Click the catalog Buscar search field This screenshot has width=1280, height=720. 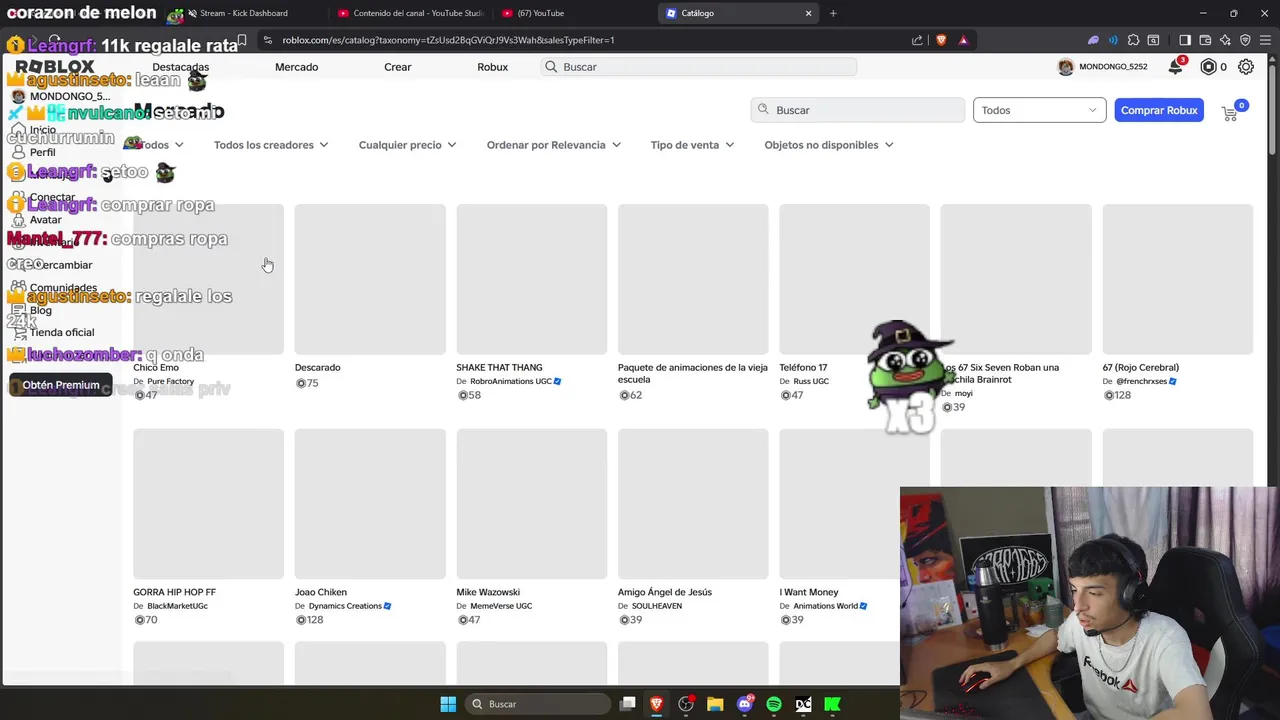click(x=857, y=110)
